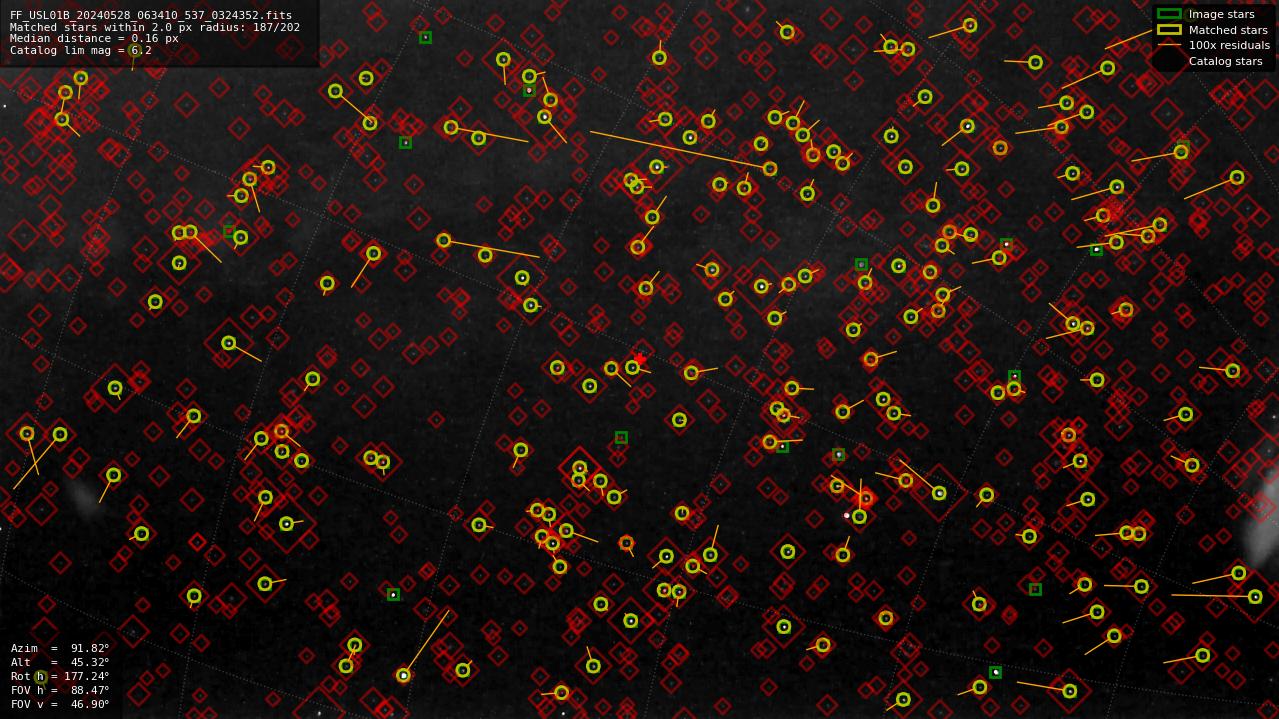The image size is (1279, 719).
Task: Click the black Catalog stars legend marker
Action: click(1168, 61)
